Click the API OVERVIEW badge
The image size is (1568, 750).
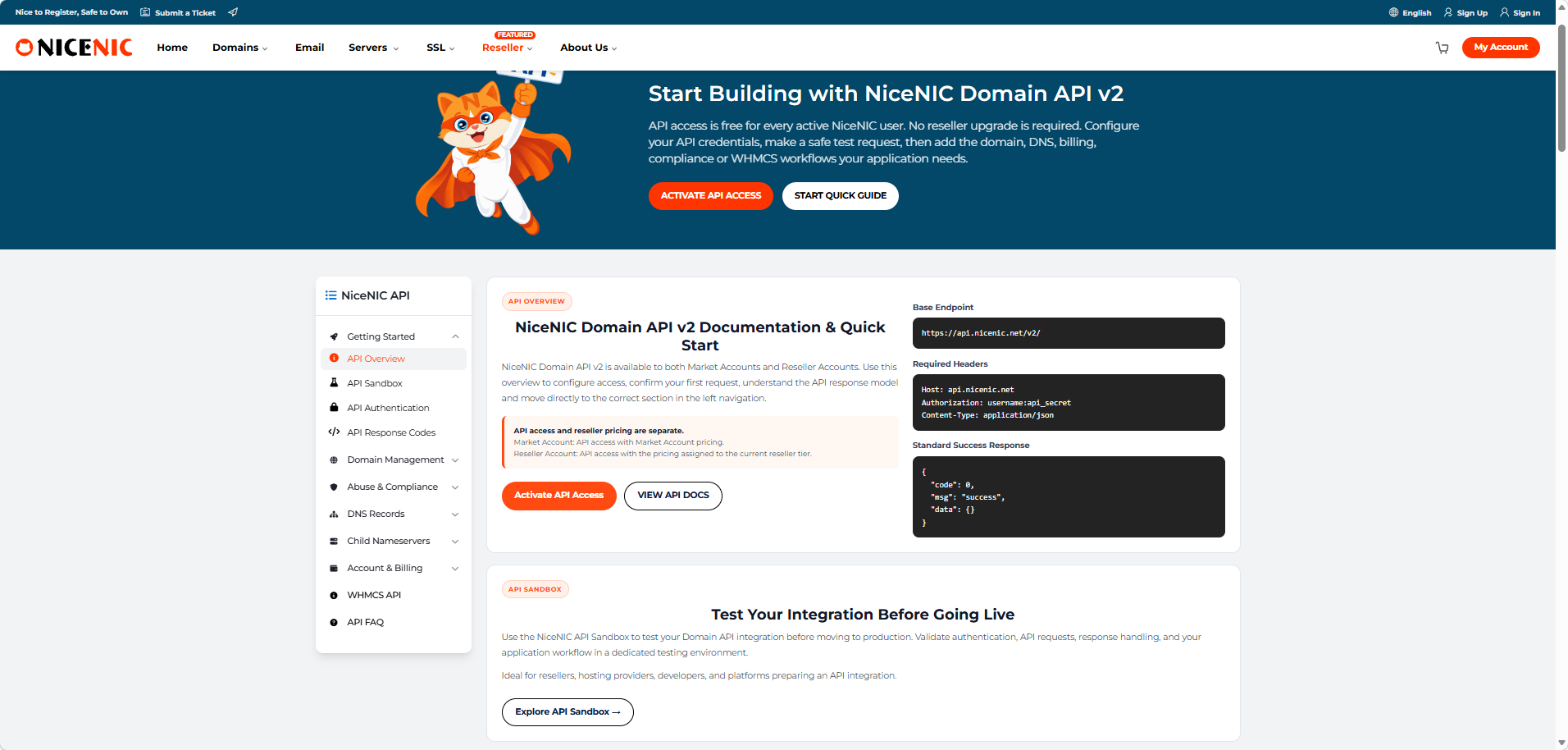click(536, 301)
